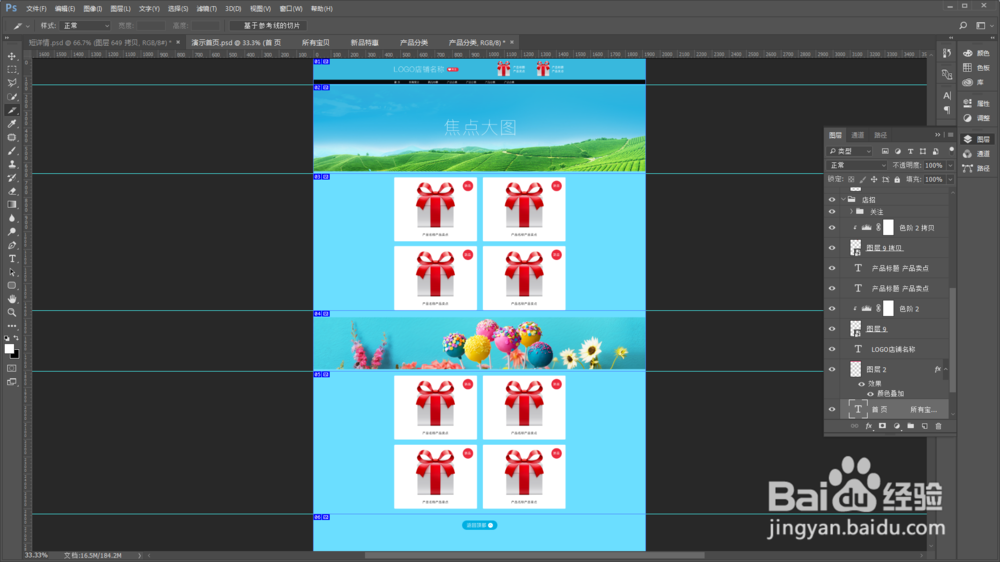Expand the 关注 group
1000x562 pixels.
point(851,212)
